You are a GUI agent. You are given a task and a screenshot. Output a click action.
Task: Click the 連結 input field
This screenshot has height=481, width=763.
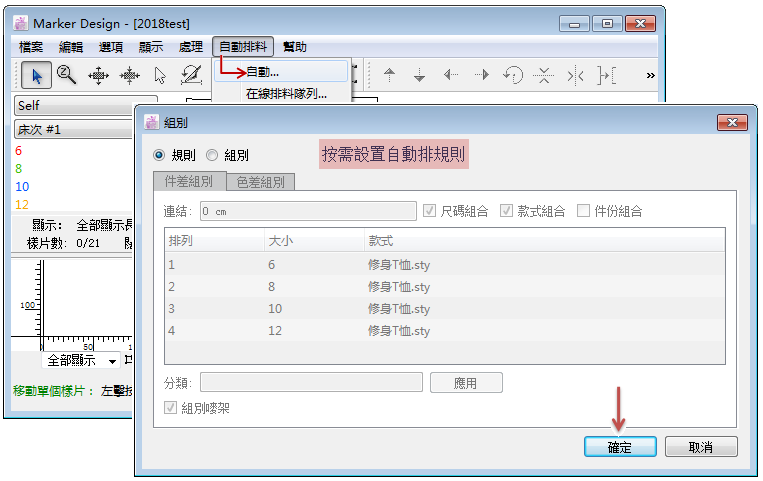tap(306, 211)
